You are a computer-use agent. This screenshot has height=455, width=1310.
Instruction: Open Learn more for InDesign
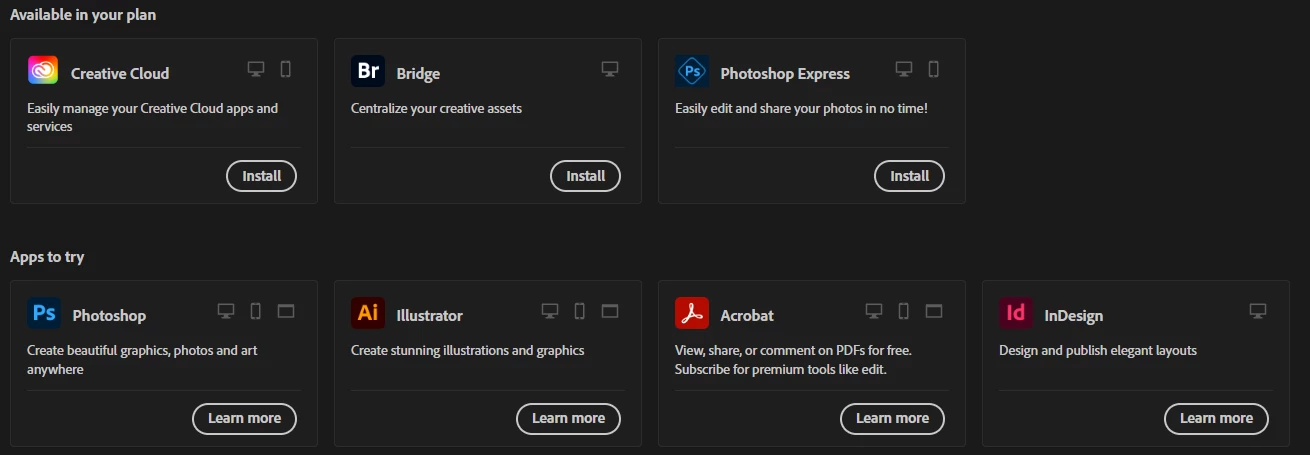[x=1216, y=418]
